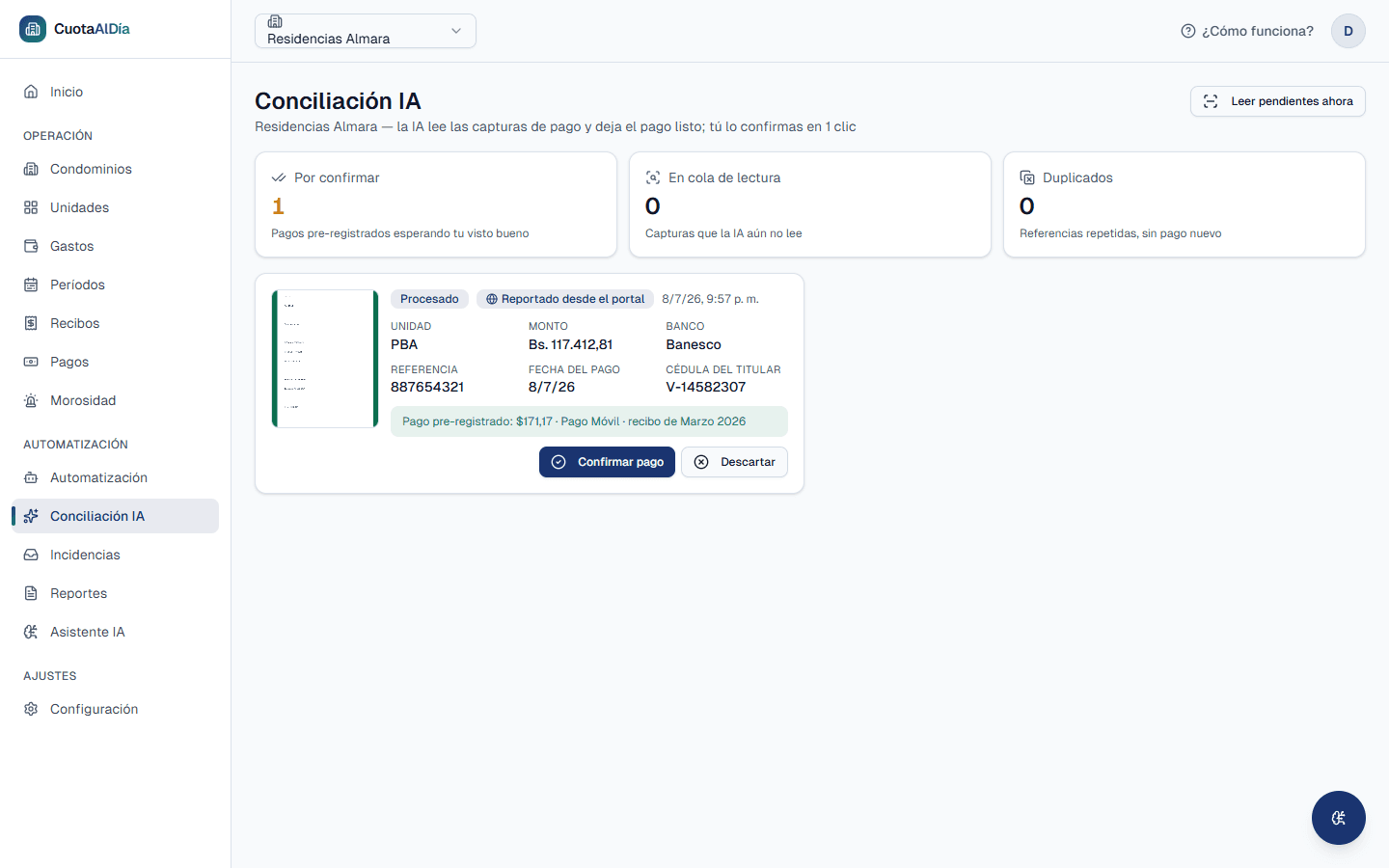Open Gastos in the sidebar
This screenshot has width=1389, height=868.
(115, 246)
